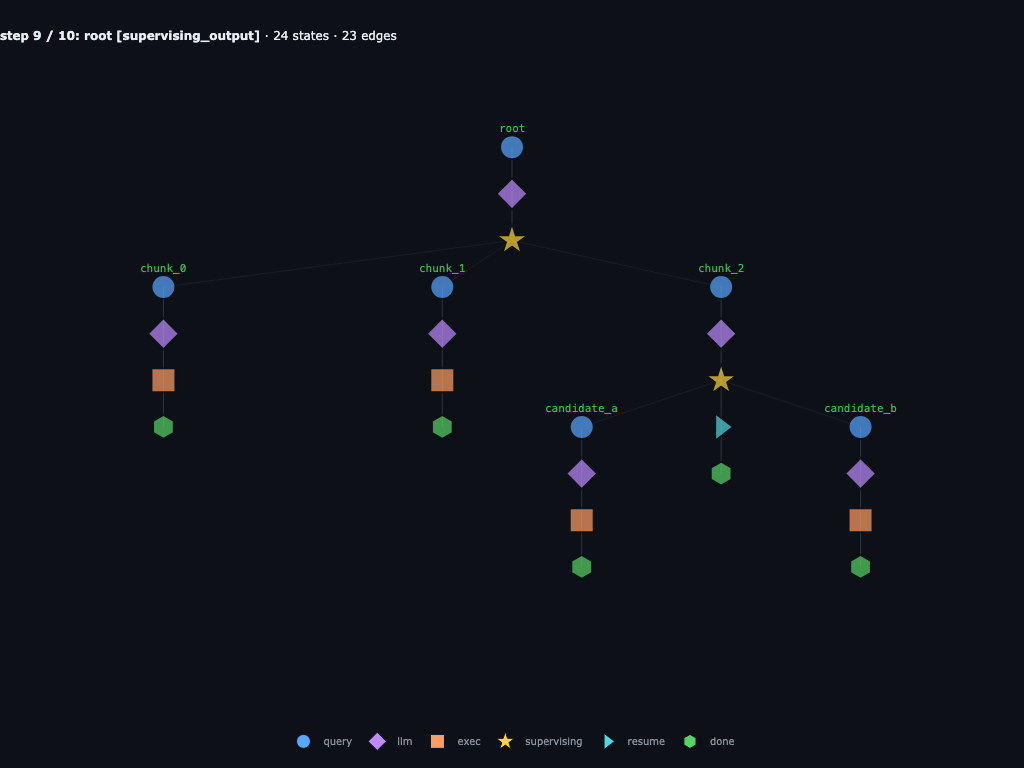Toggle the llm legend entry
This screenshot has width=1024, height=768.
click(391, 741)
